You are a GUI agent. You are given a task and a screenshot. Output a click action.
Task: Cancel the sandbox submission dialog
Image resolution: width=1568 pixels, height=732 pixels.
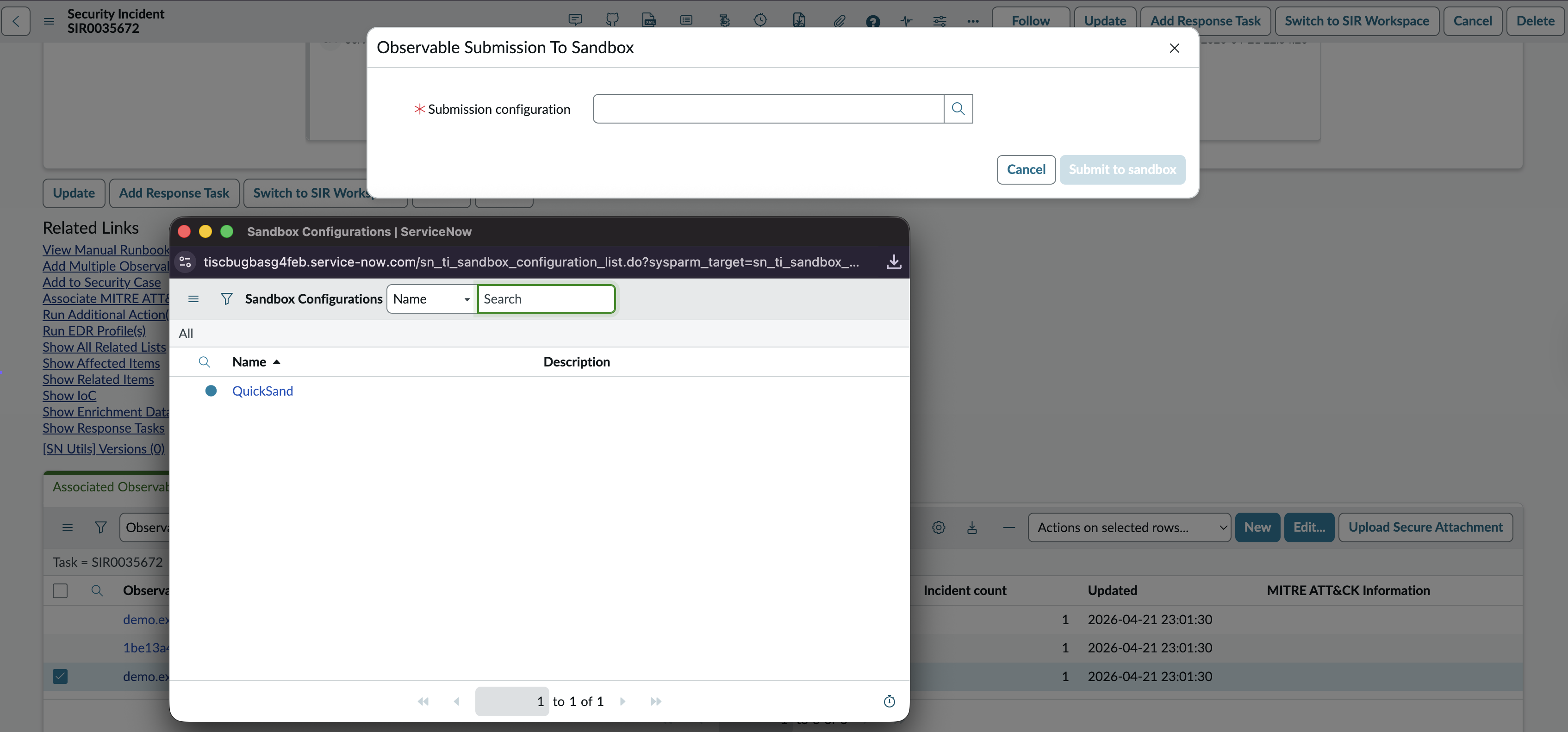pos(1026,169)
